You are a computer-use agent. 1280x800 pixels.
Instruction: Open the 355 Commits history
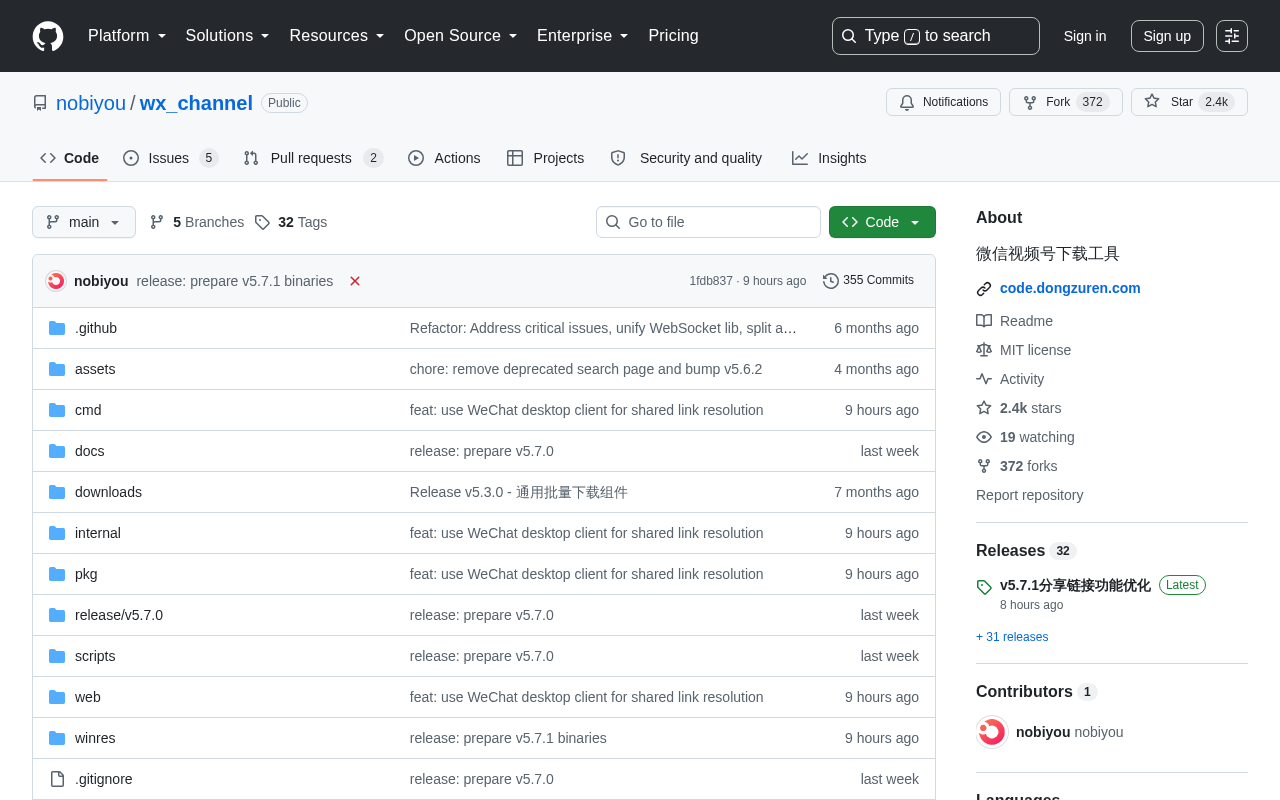pyautogui.click(x=868, y=281)
